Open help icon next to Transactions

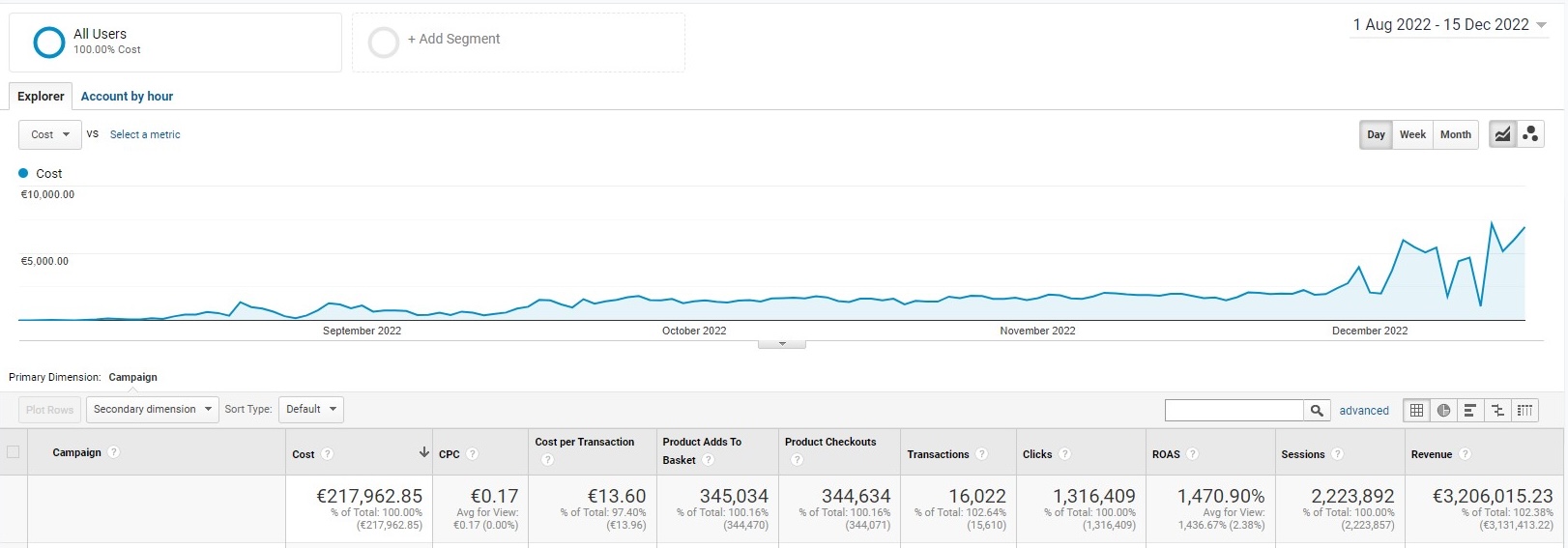[x=982, y=454]
